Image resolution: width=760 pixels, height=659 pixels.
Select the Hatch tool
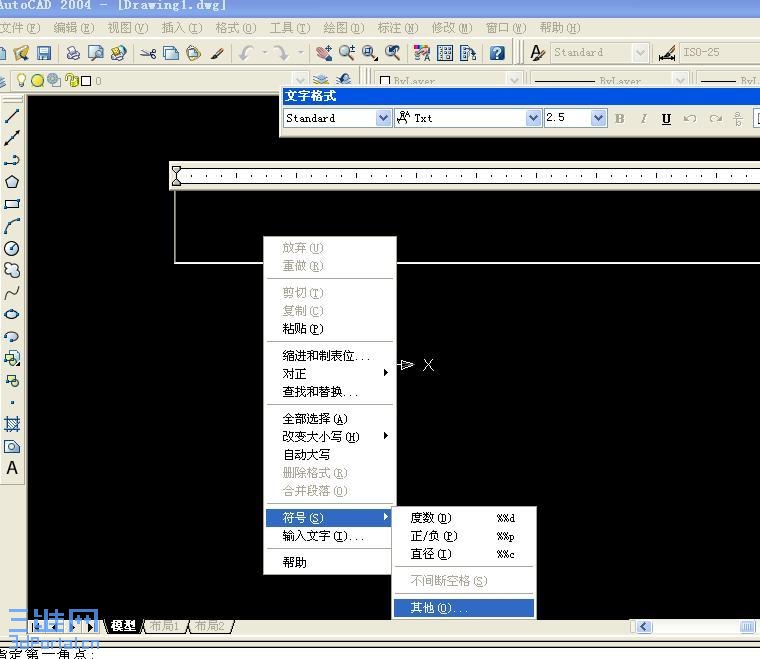coord(12,424)
